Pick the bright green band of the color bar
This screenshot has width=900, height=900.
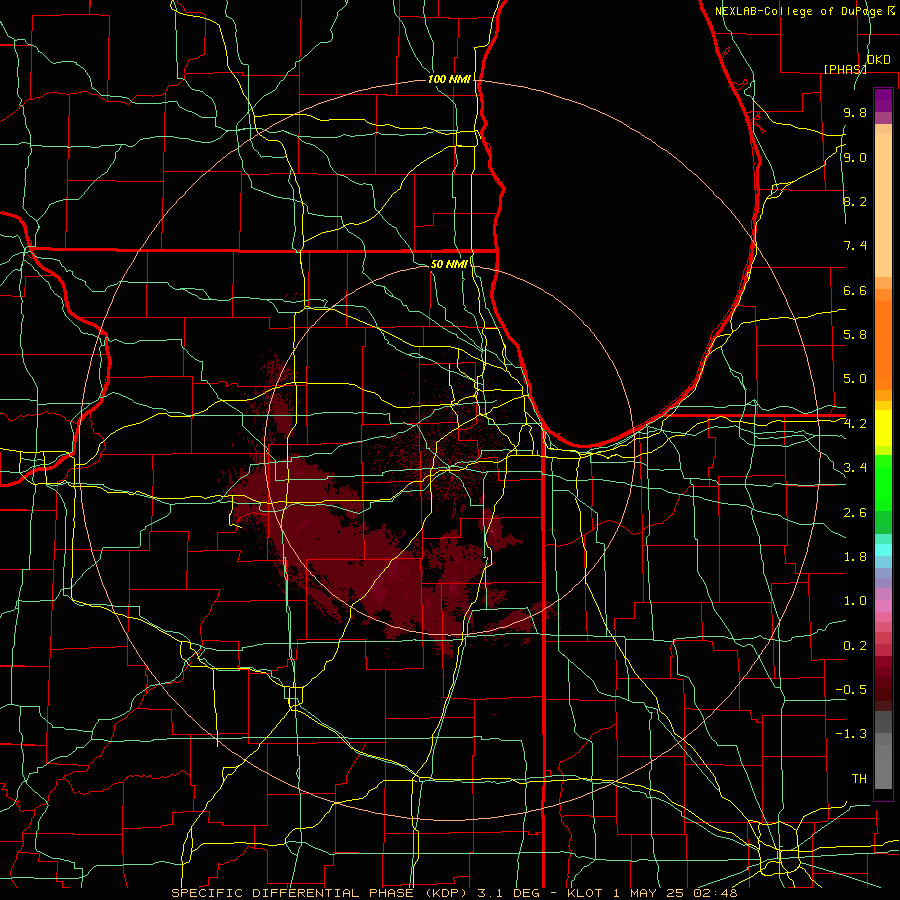883,481
